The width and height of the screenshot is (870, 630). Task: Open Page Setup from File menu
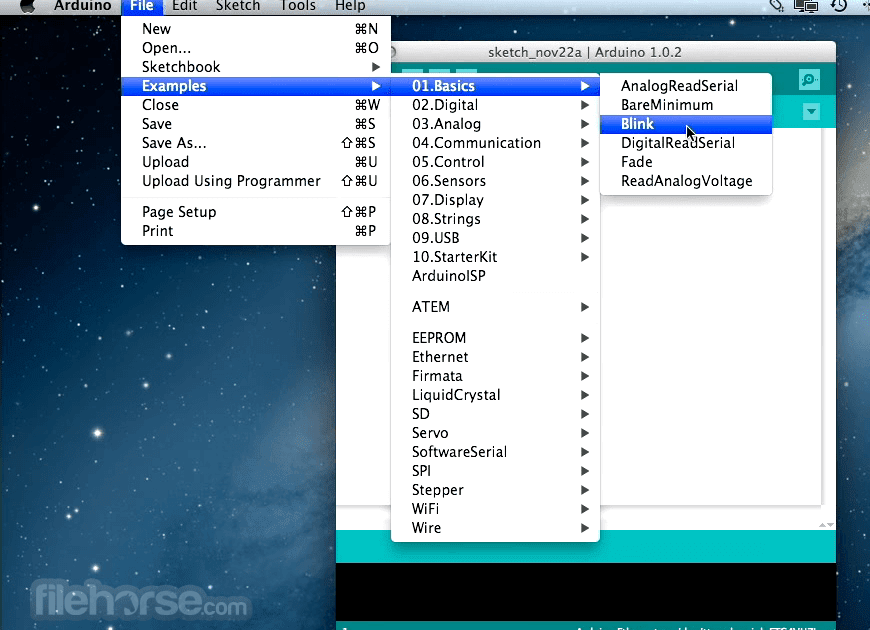click(x=256, y=211)
